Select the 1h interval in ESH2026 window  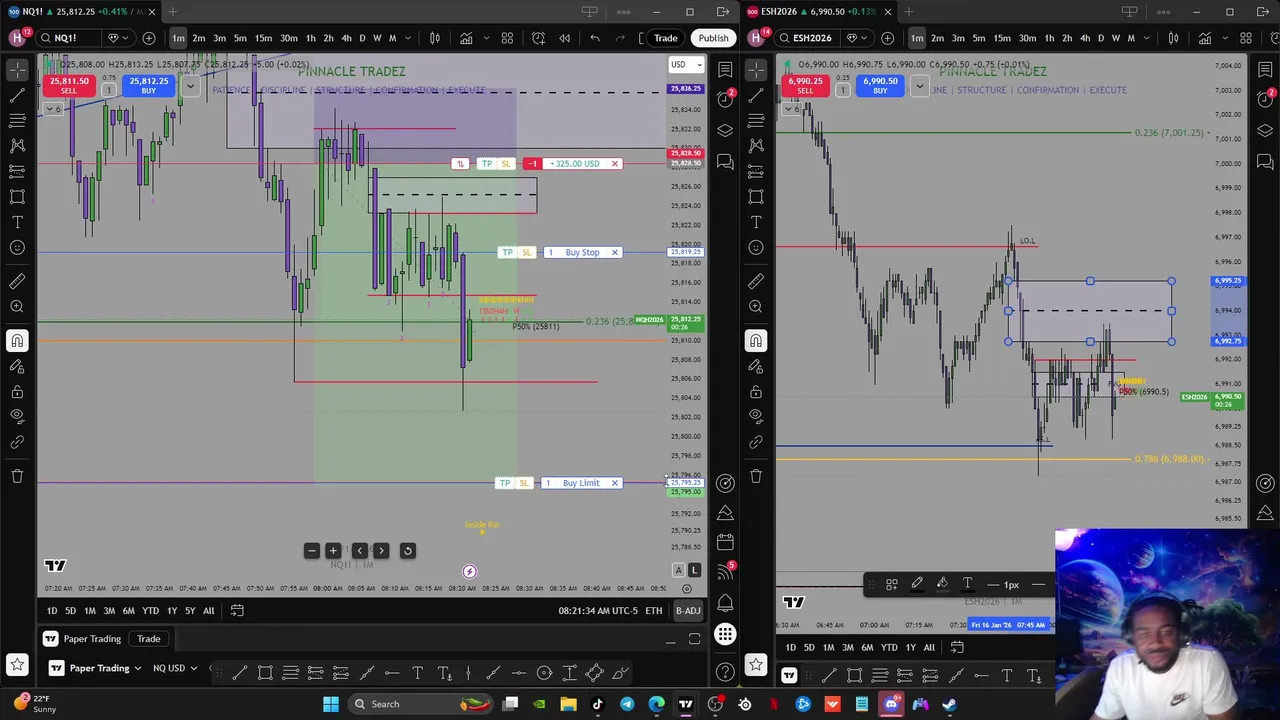coord(1049,38)
